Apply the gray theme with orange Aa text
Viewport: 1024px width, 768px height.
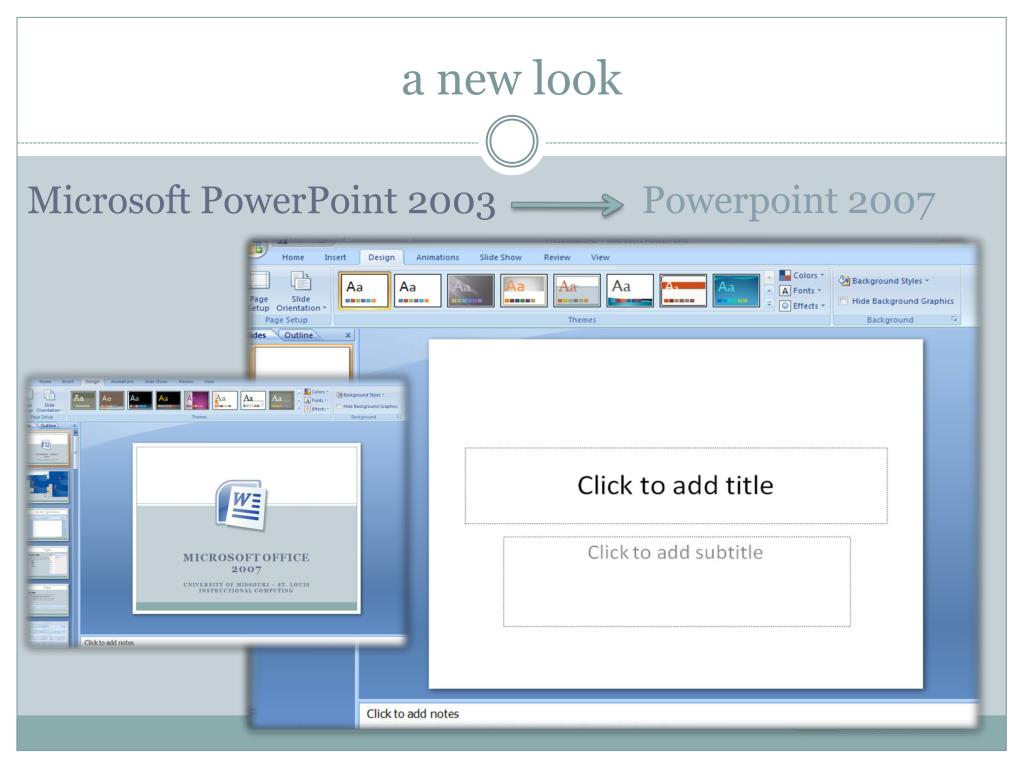tap(524, 290)
